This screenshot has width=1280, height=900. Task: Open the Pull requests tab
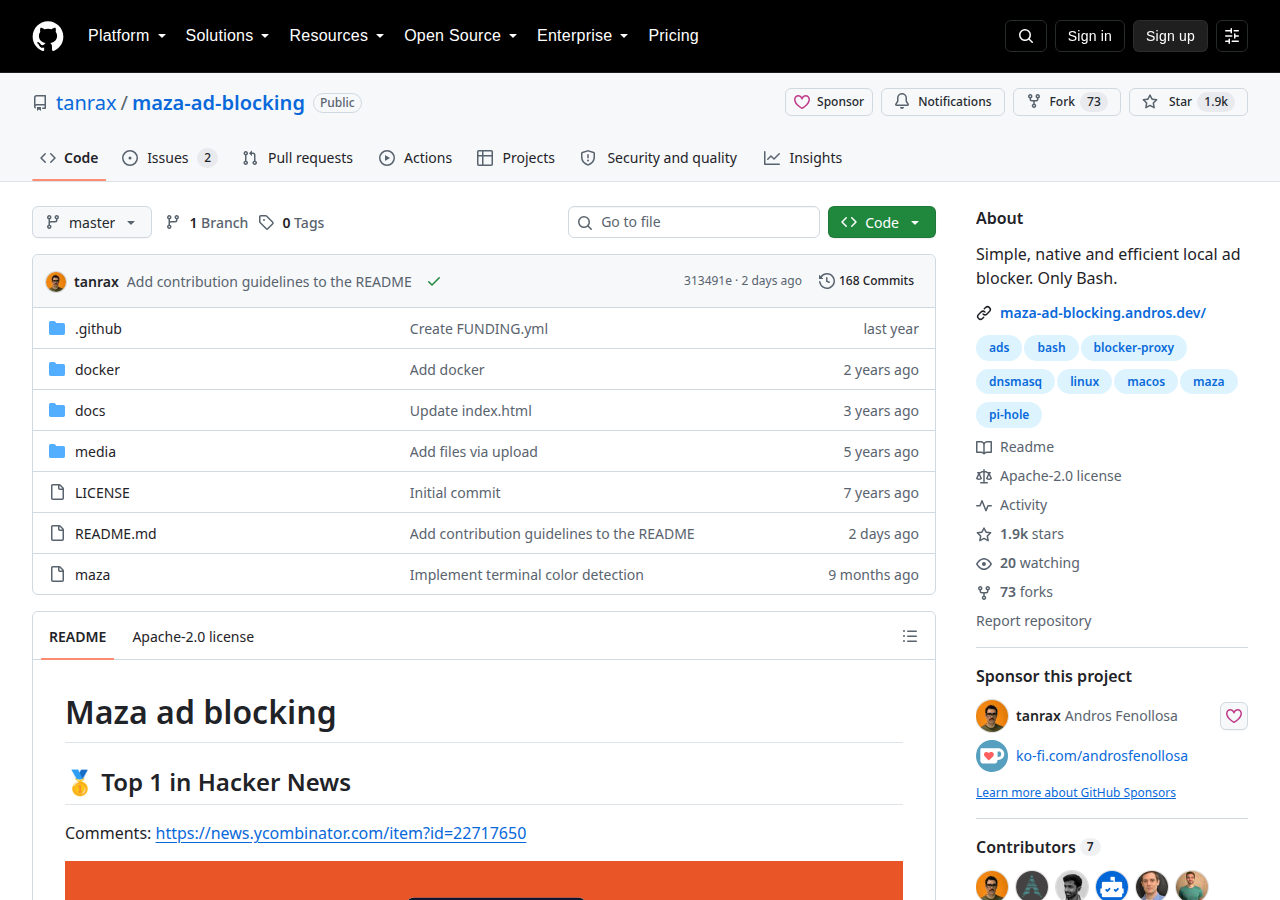pos(298,158)
